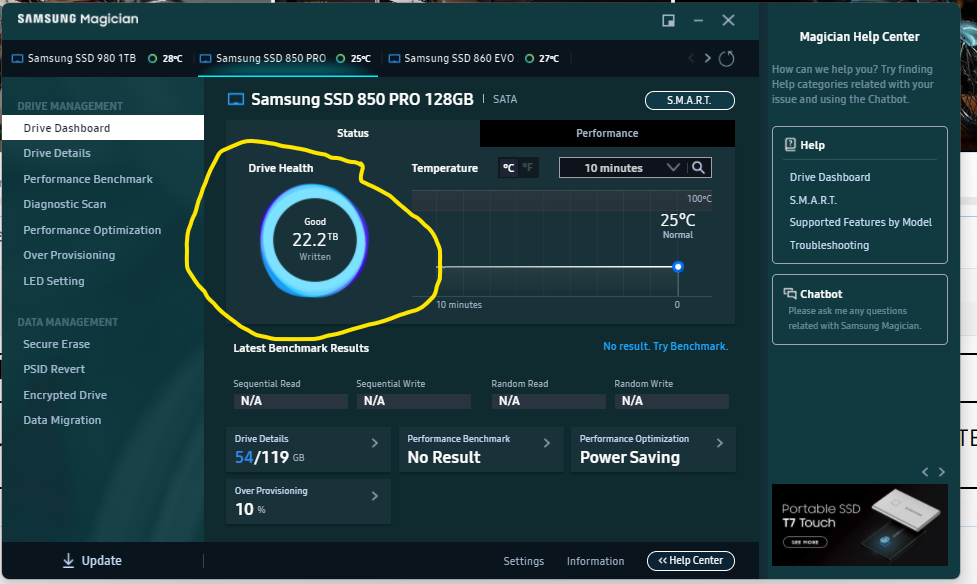Image resolution: width=977 pixels, height=584 pixels.
Task: Open Settings from bottom bar
Action: point(523,562)
